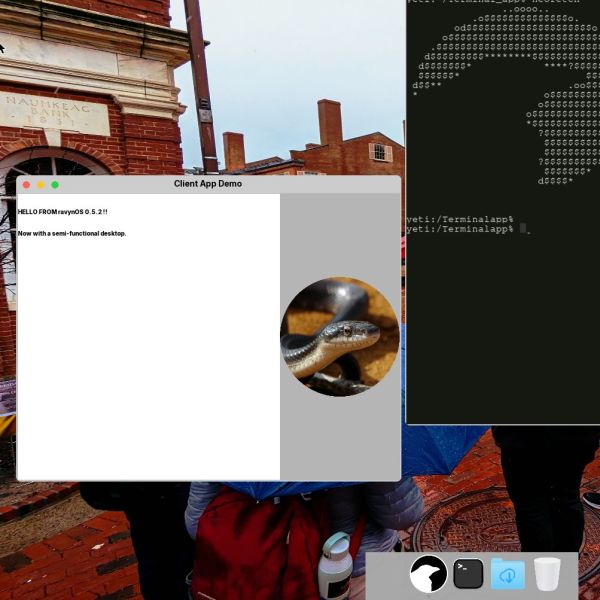Click the Naumkeag Bank sign on the wallpaper

click(55, 112)
